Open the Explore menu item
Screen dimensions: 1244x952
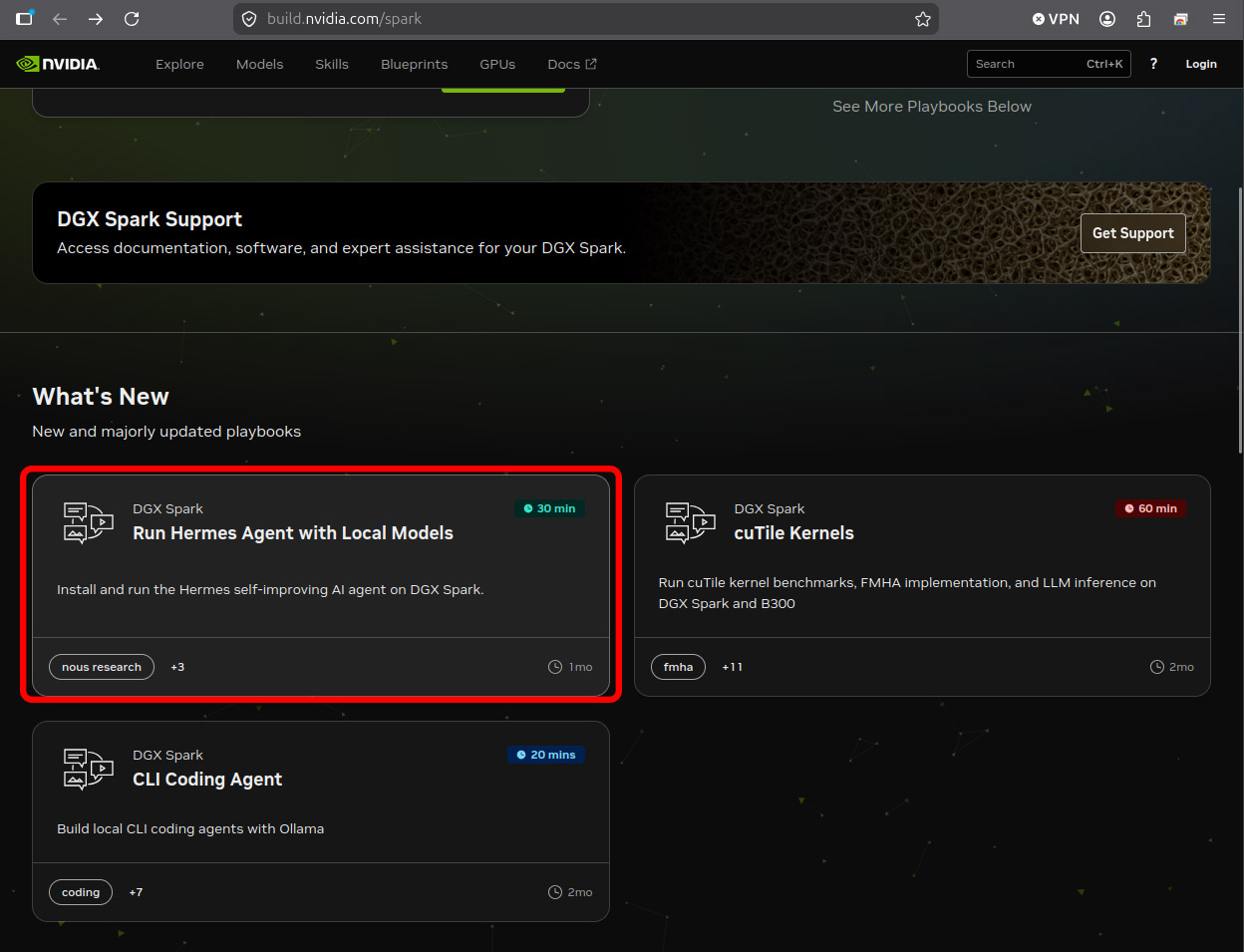click(x=179, y=64)
